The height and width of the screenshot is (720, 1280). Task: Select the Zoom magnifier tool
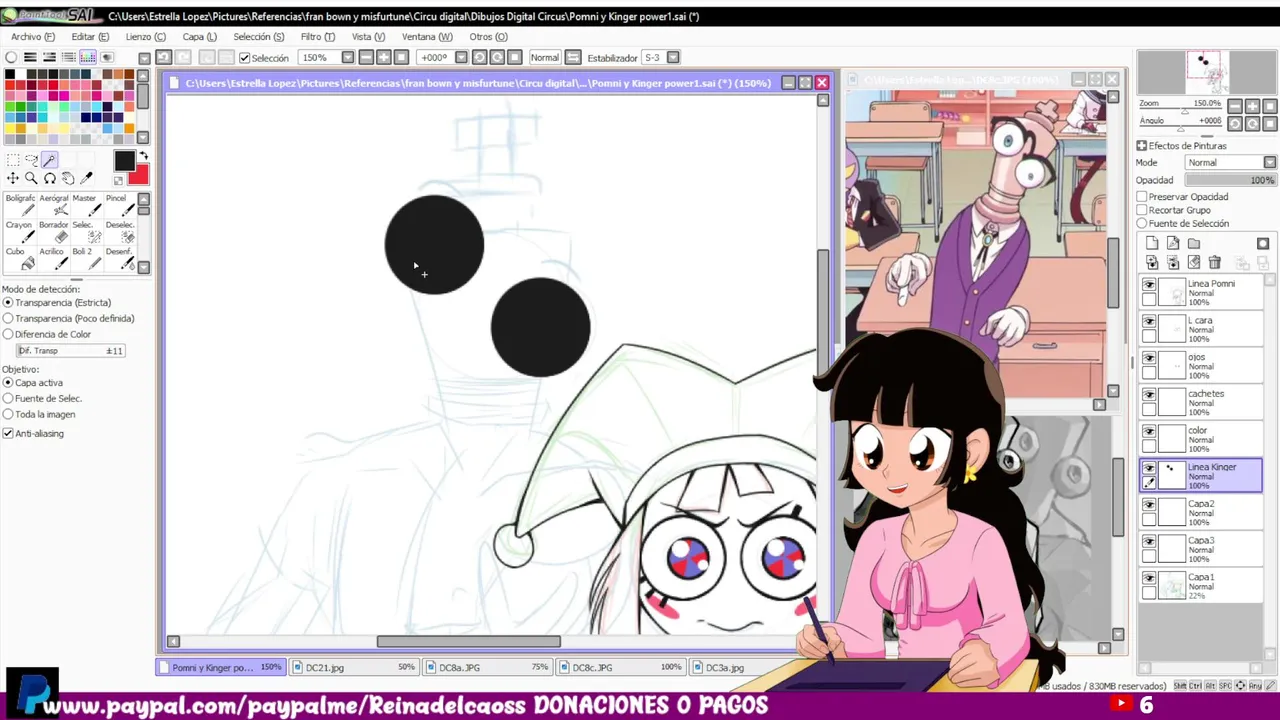coord(31,178)
